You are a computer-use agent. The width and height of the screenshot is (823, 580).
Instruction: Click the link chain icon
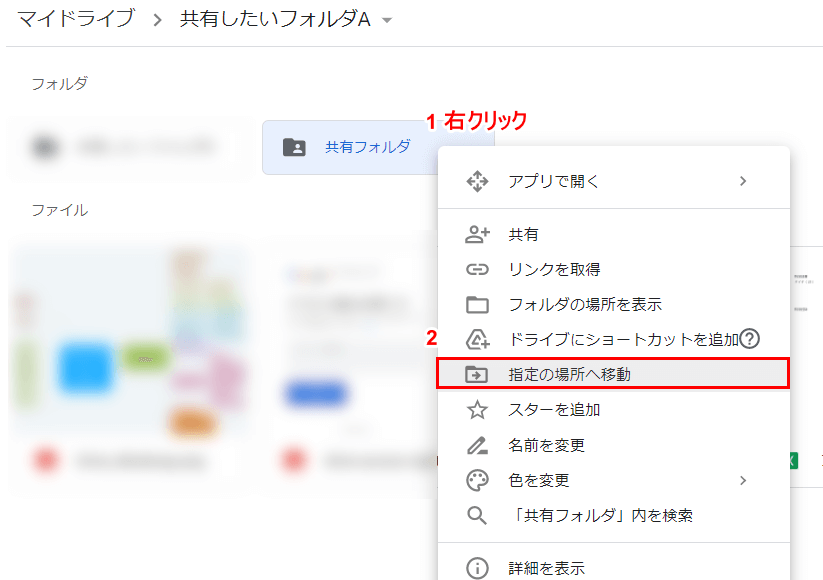click(x=477, y=269)
